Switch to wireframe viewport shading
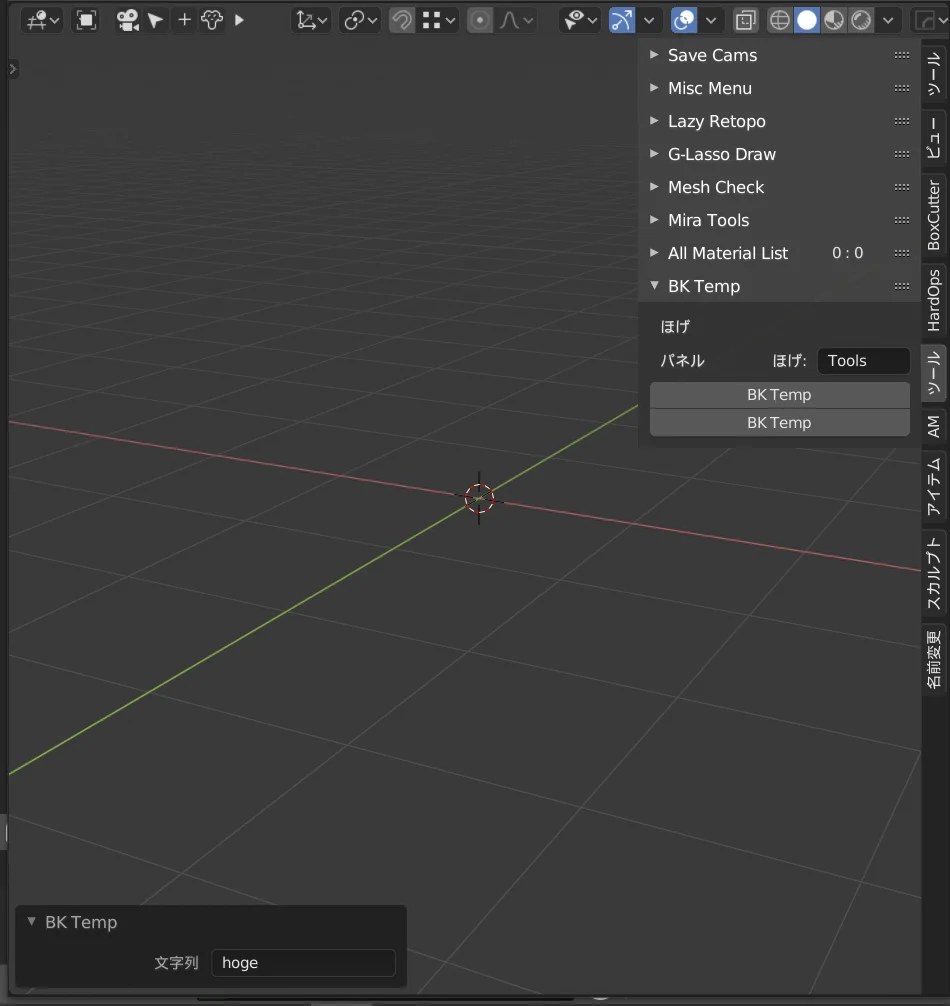Image resolution: width=950 pixels, height=1006 pixels. tap(778, 20)
